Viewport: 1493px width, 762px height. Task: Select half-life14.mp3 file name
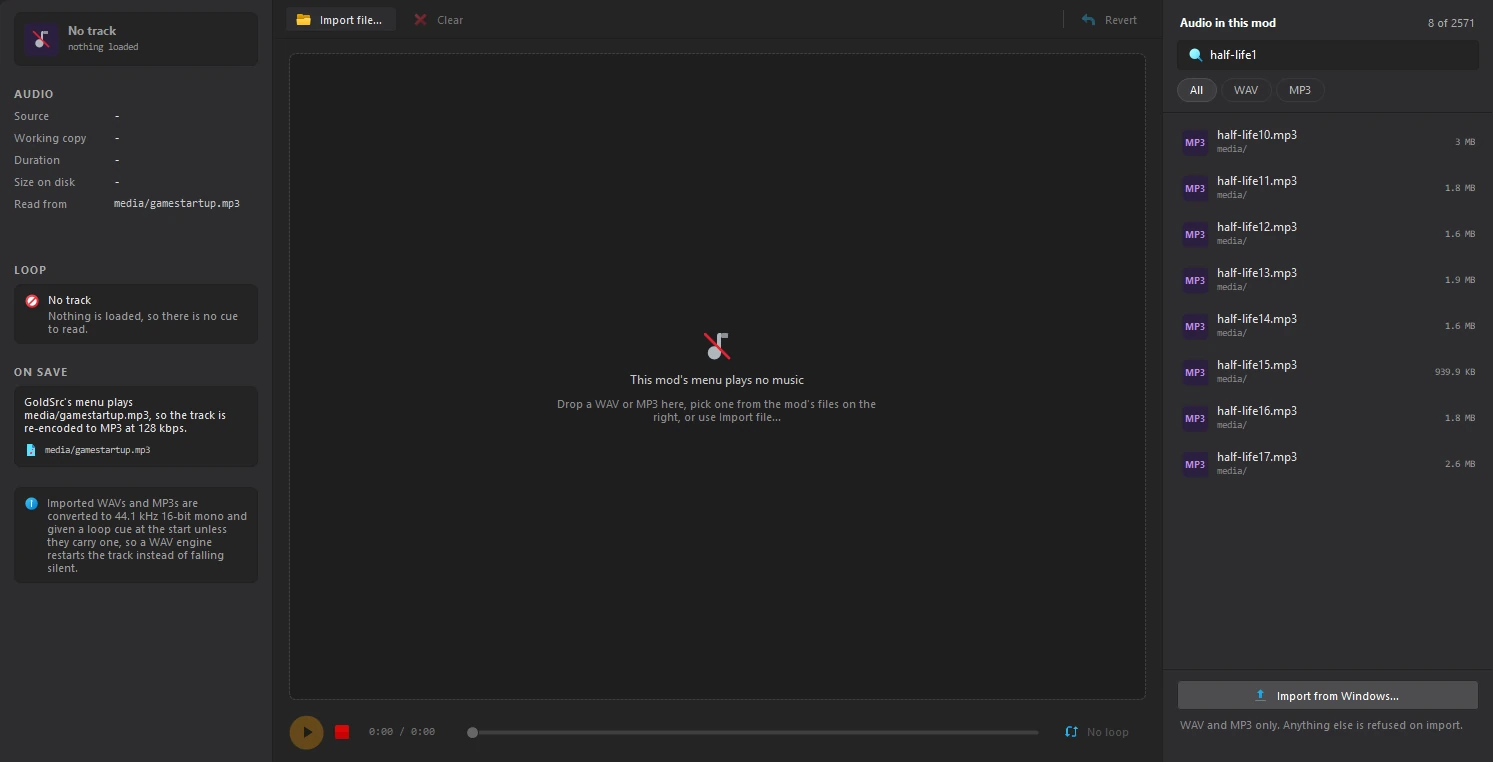click(1257, 319)
